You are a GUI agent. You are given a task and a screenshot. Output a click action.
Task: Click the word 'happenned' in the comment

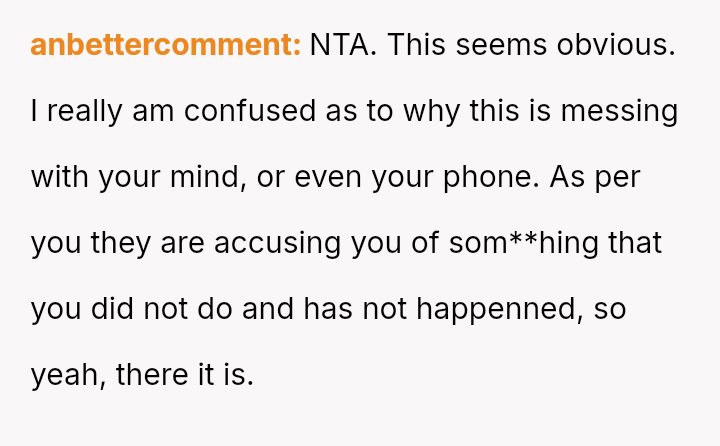(497, 309)
